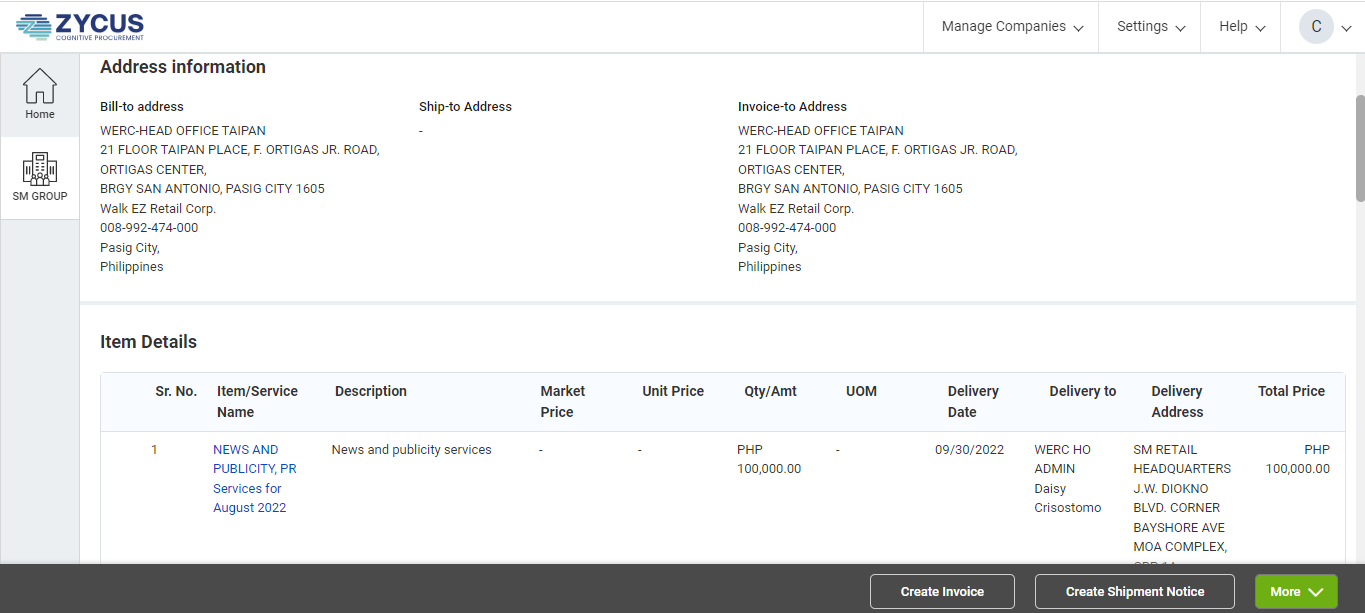Viewport: 1365px width, 613px height.
Task: Click Create Shipment Notice button
Action: pyautogui.click(x=1134, y=591)
